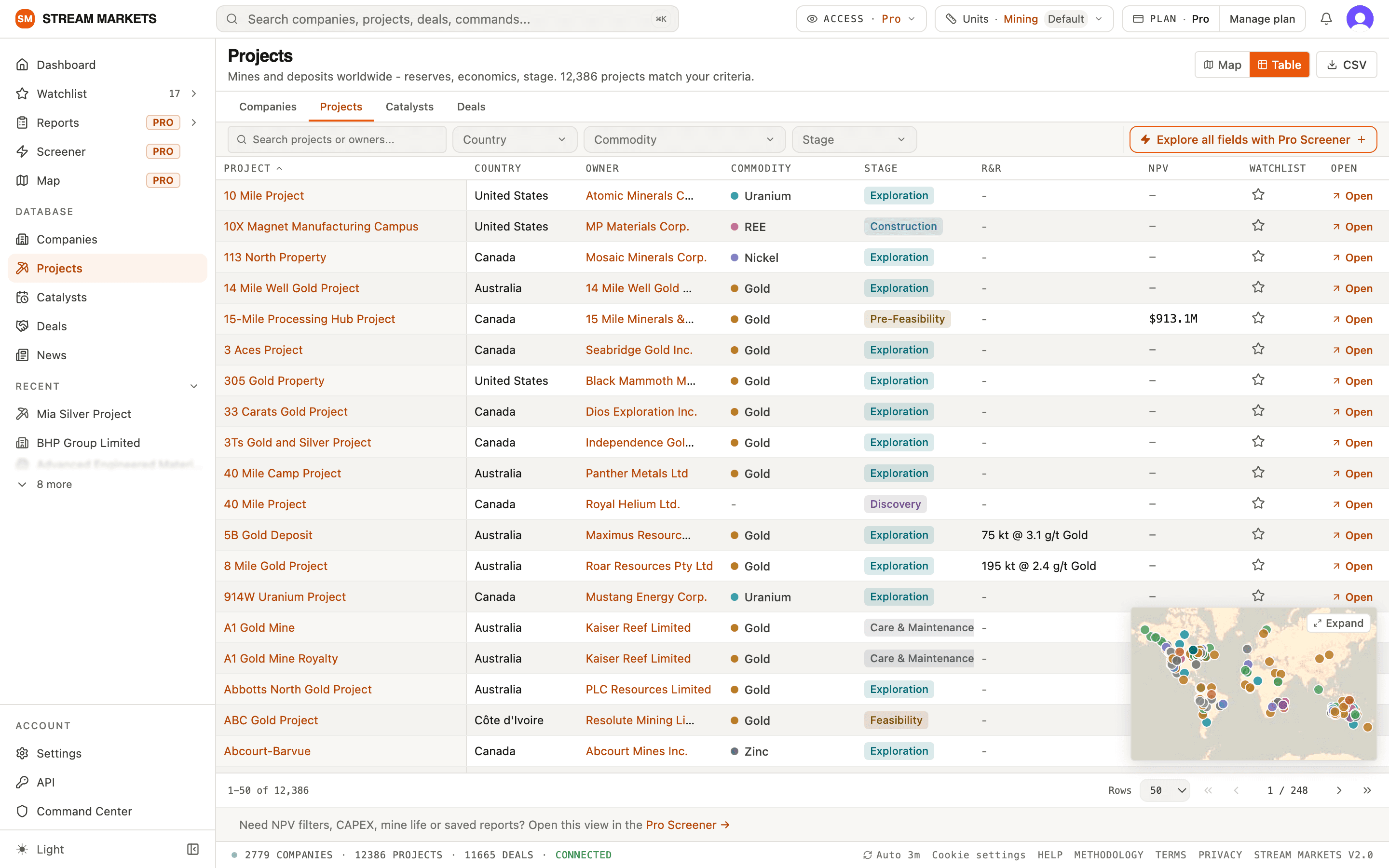Screen dimensions: 1389x868
Task: Expand the Watchlist chevron
Action: [x=194, y=94]
